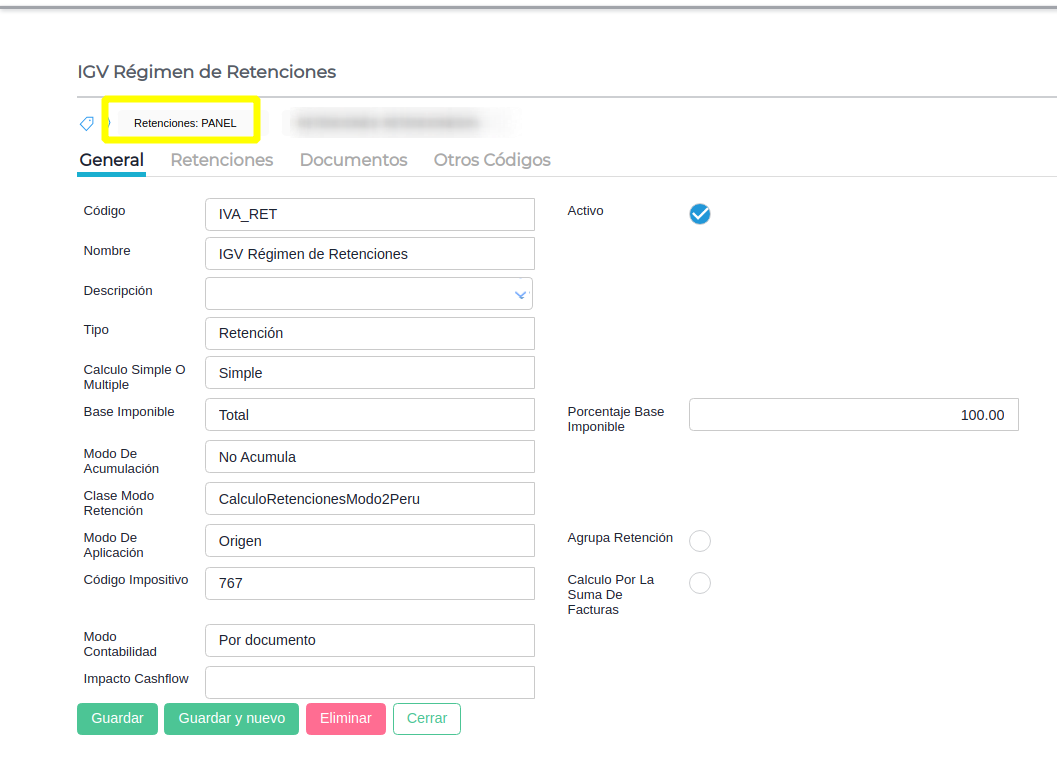This screenshot has width=1057, height=782.
Task: Switch to the Retenciones tab
Action: pyautogui.click(x=222, y=160)
